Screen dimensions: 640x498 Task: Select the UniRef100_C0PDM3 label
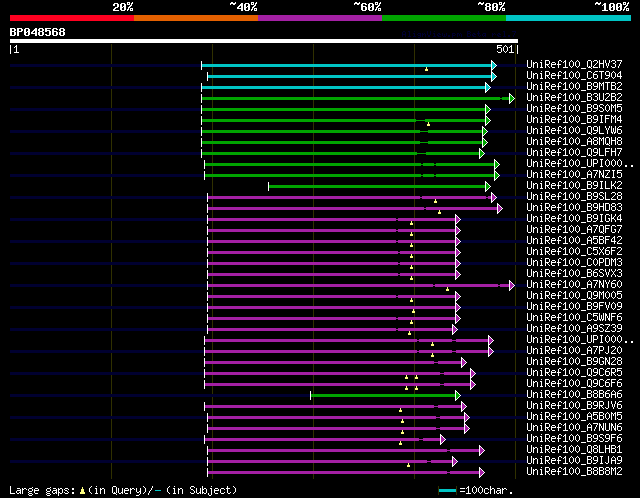574,262
